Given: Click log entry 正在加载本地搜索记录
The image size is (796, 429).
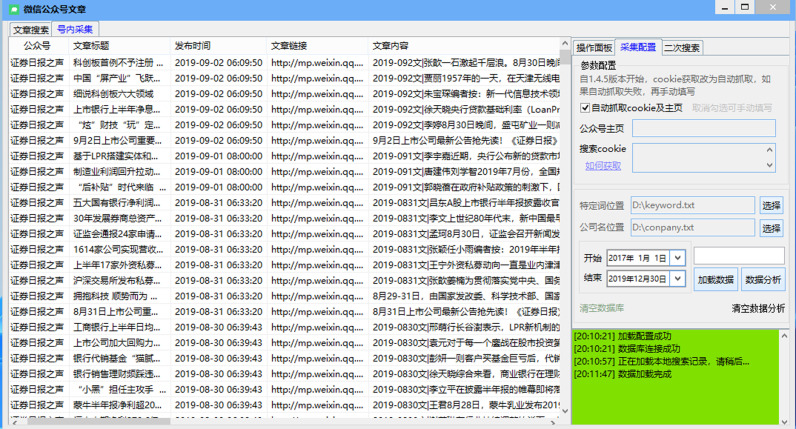Looking at the screenshot, I should pos(661,361).
